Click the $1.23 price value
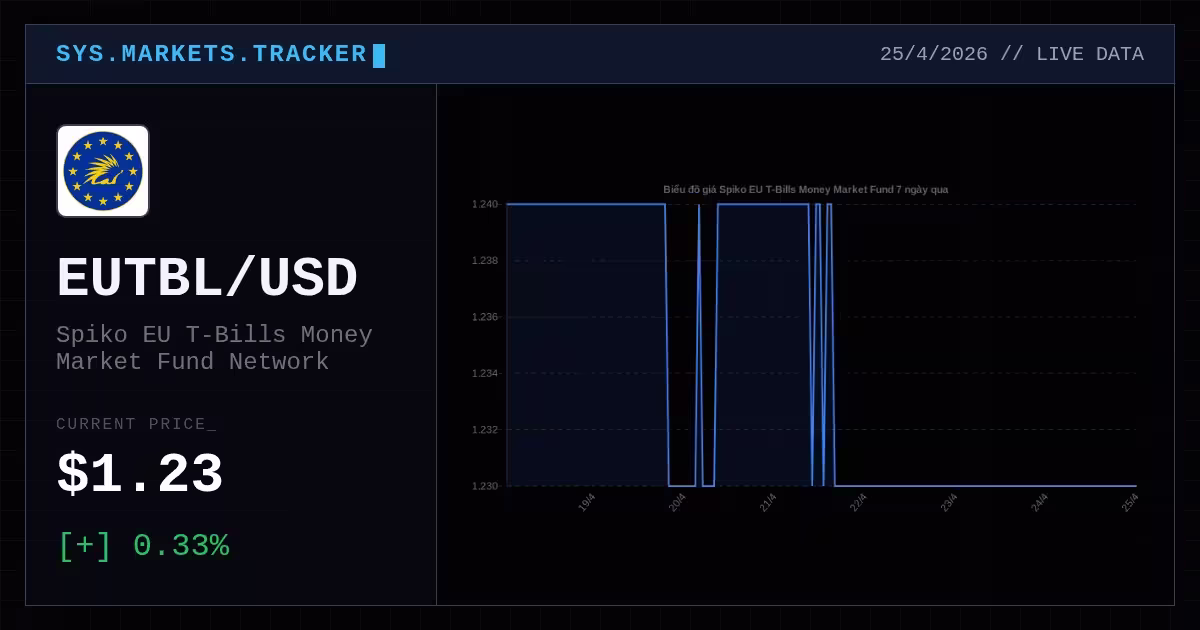Image resolution: width=1200 pixels, height=630 pixels. click(x=140, y=474)
